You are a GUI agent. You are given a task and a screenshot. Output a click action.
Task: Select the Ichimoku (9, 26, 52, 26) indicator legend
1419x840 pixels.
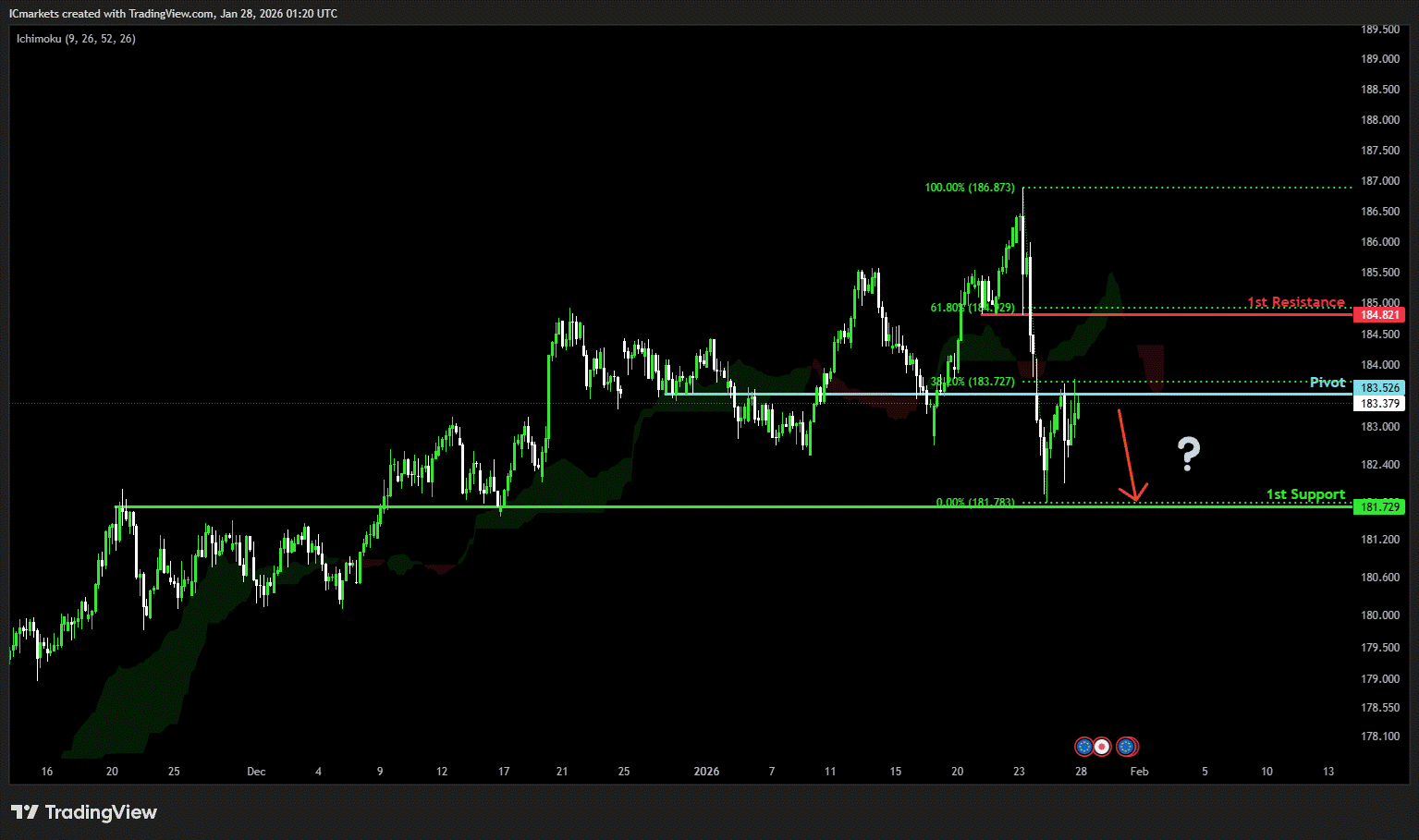pyautogui.click(x=76, y=39)
